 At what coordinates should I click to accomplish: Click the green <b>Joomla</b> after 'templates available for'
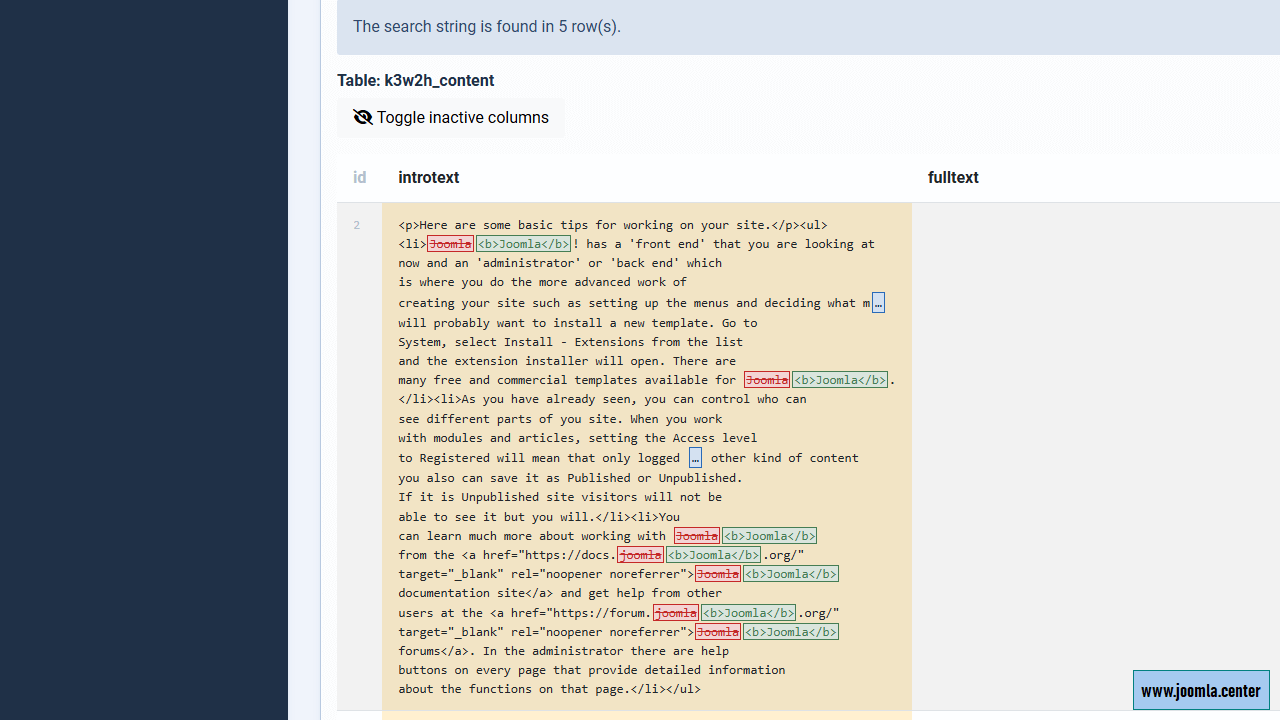coord(840,380)
